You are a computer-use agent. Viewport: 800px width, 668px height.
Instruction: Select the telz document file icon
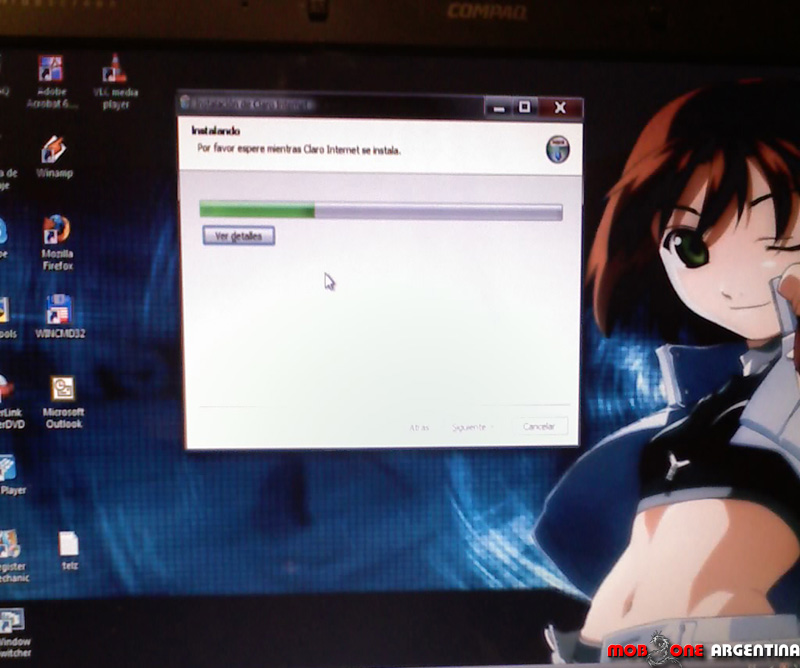(68, 544)
